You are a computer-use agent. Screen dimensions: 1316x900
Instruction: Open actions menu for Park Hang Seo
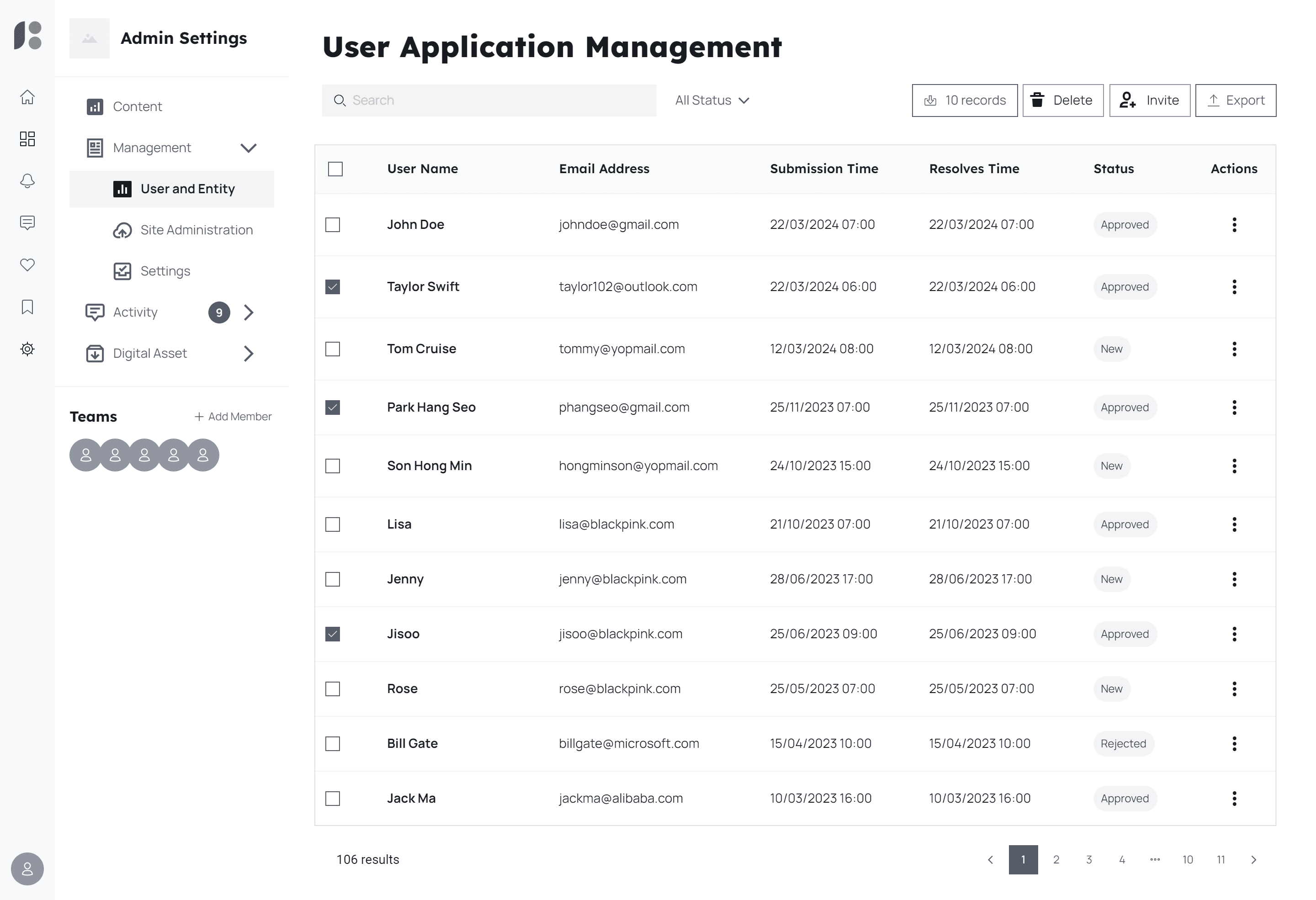(1234, 408)
